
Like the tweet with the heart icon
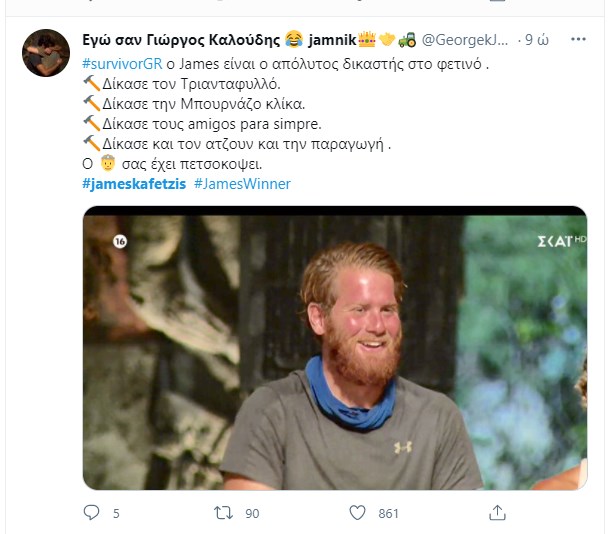[358, 513]
